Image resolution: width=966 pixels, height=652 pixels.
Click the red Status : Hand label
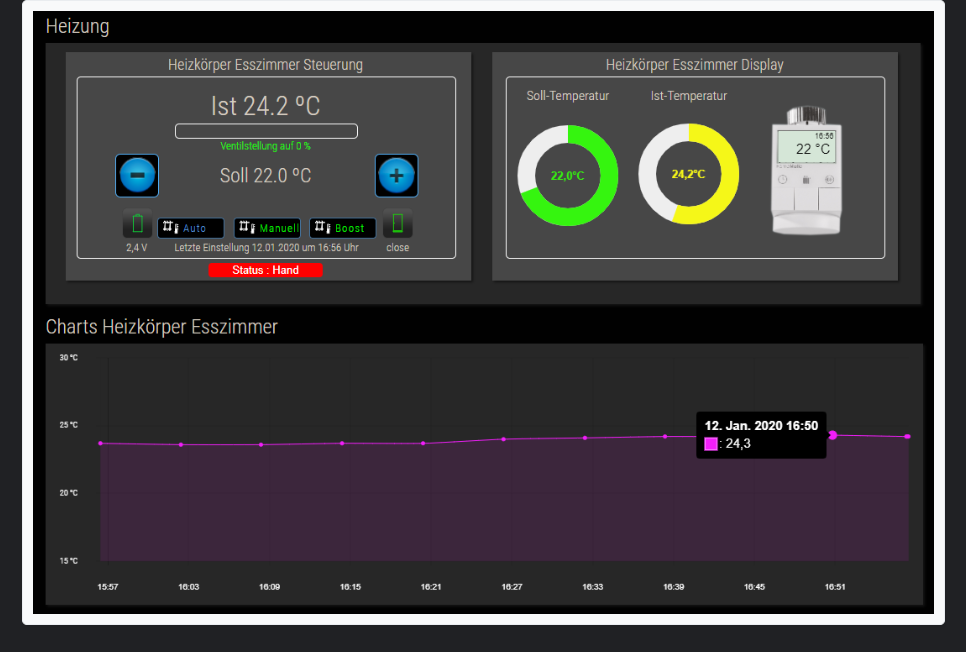(266, 270)
